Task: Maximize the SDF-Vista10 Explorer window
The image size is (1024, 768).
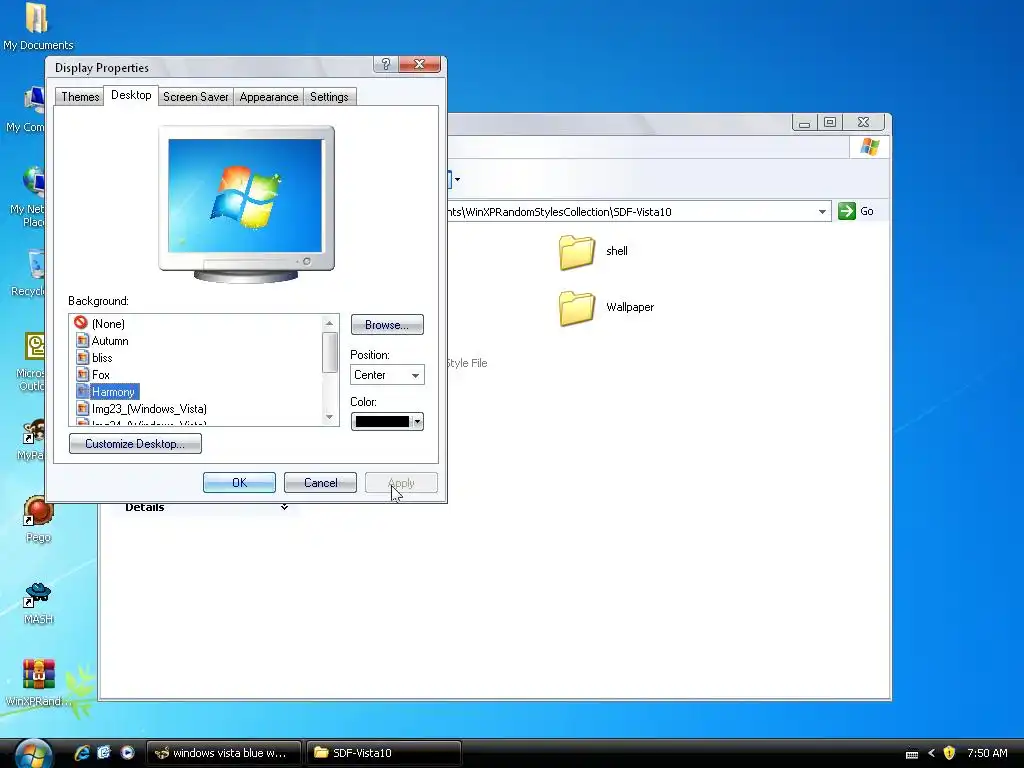Action: (830, 122)
